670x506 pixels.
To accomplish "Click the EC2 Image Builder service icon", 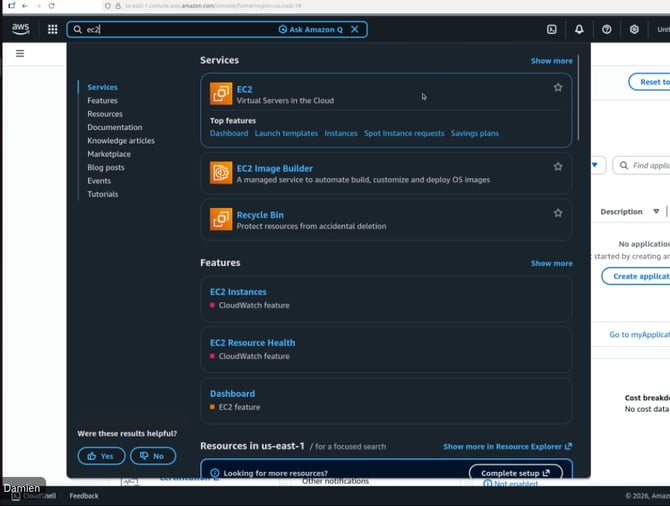I will [221, 173].
